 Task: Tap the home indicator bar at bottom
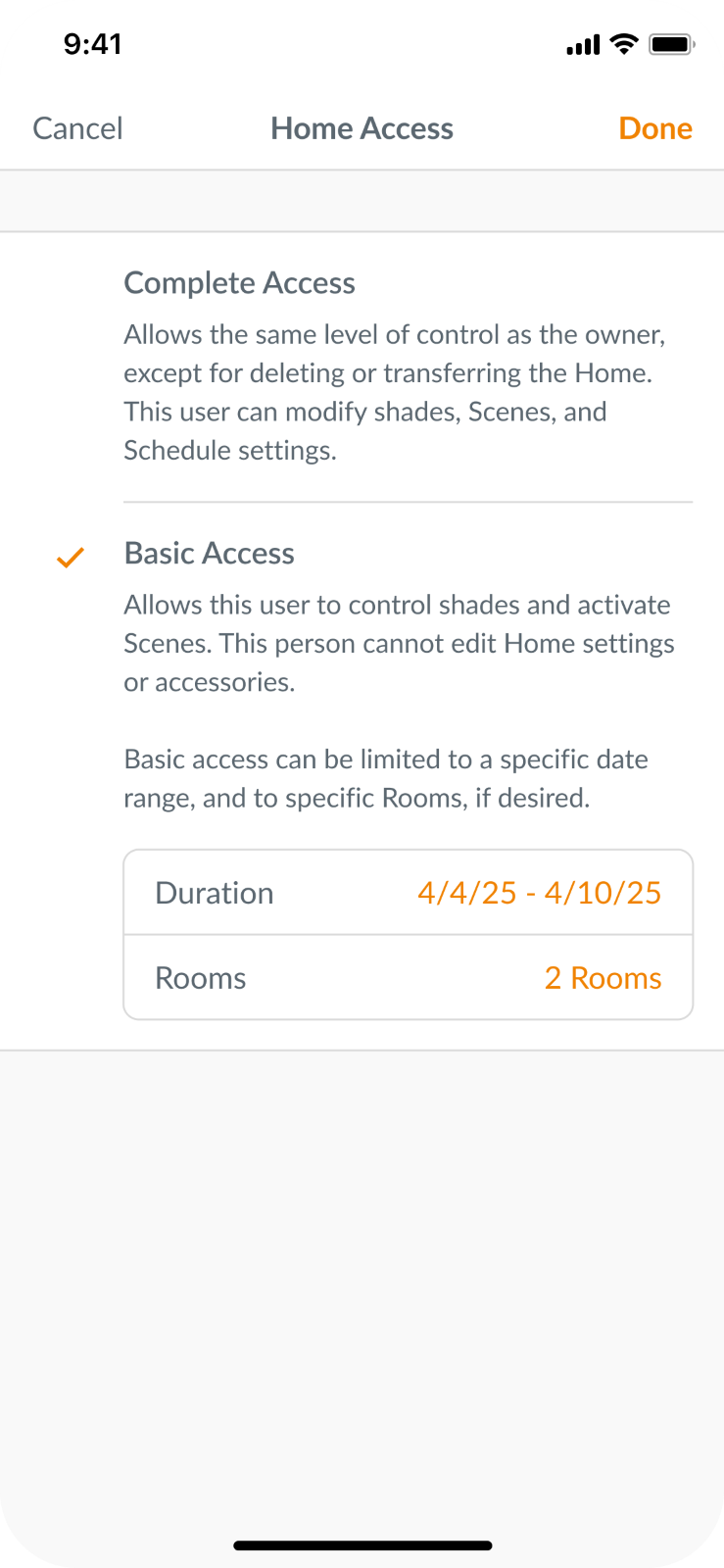click(362, 1544)
